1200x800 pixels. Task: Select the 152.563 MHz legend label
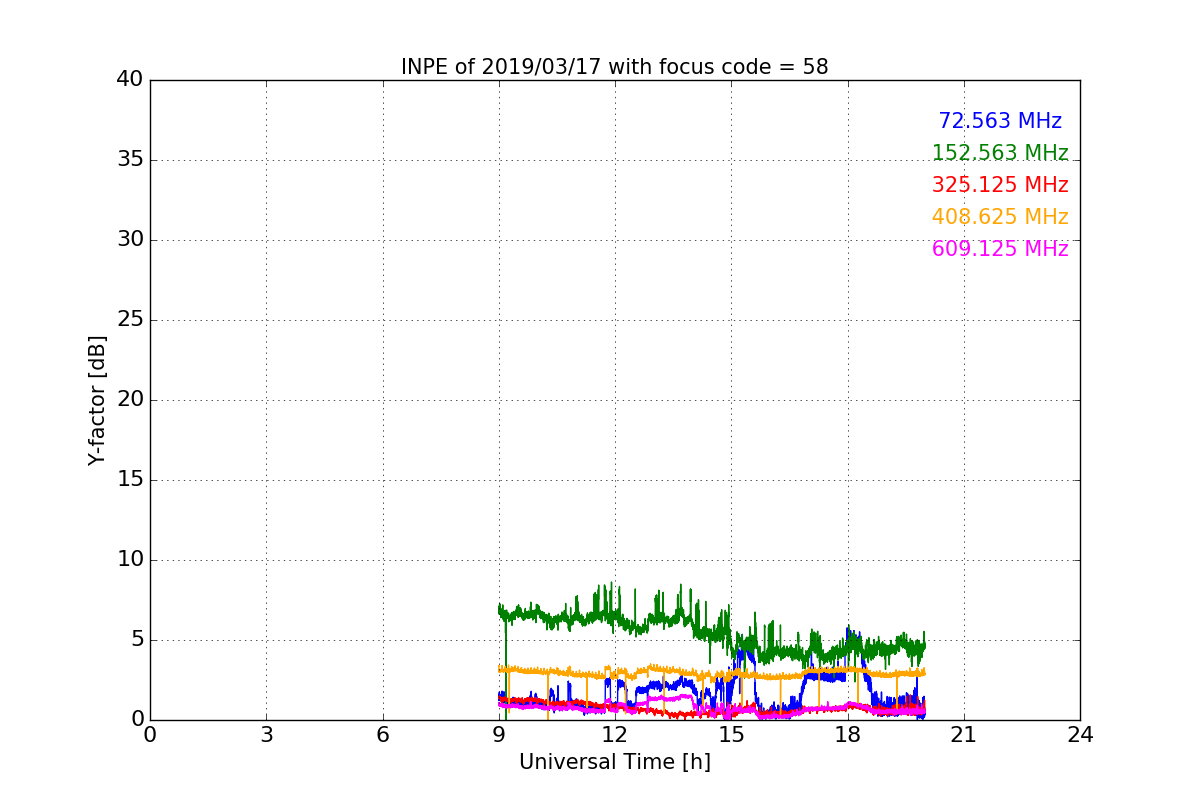coord(1000,153)
